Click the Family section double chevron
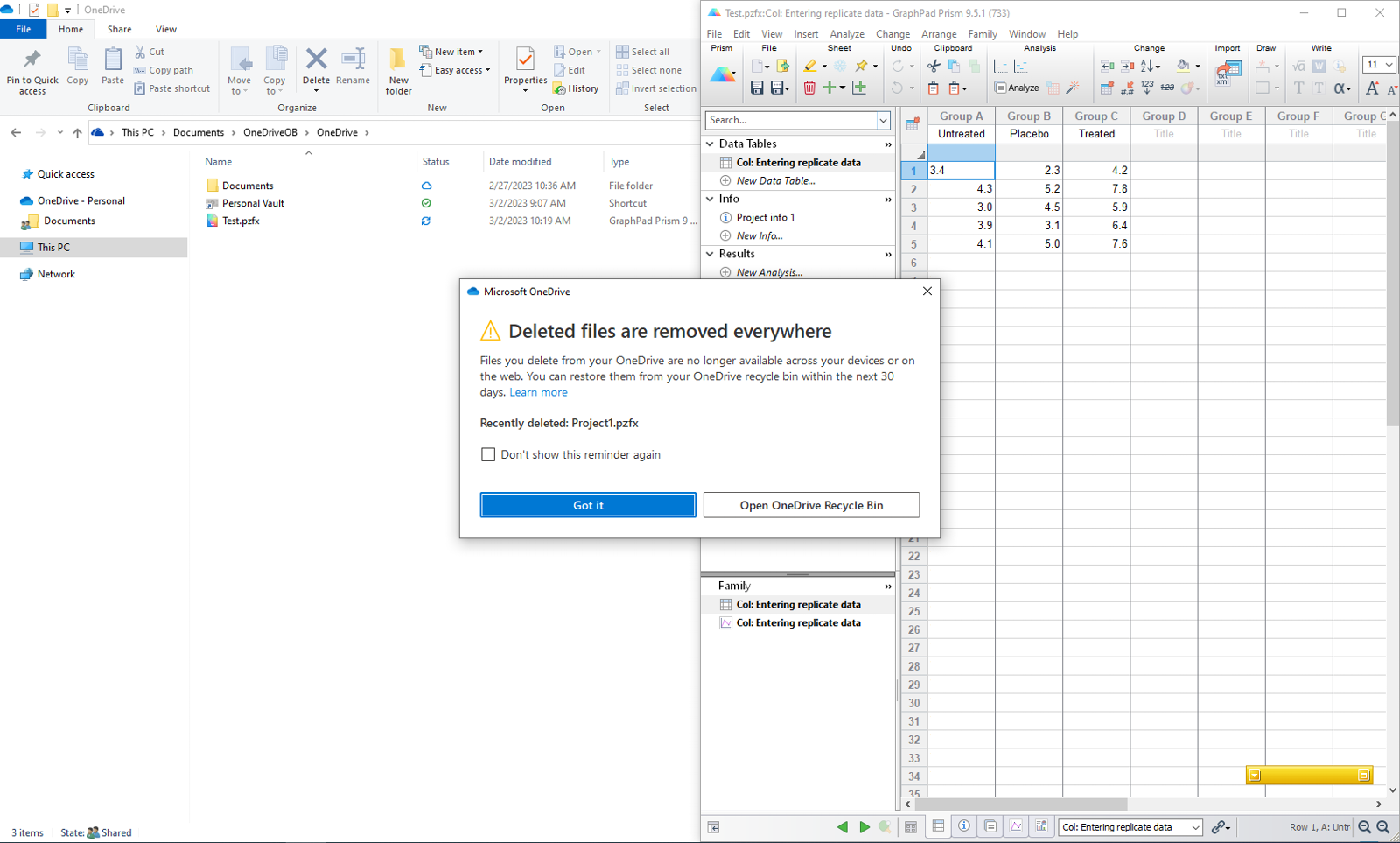Viewport: 1400px width, 843px height. (x=888, y=587)
